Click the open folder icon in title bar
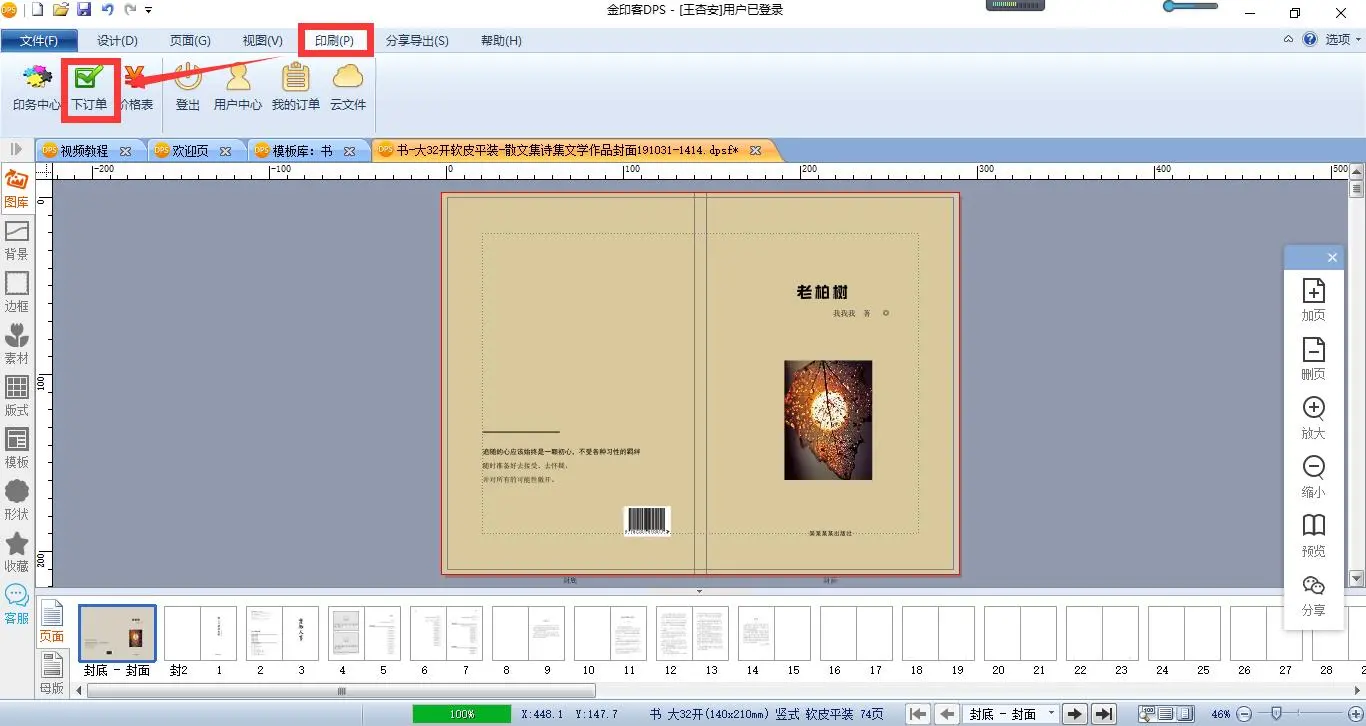Viewport: 1366px width, 726px height. (x=61, y=10)
